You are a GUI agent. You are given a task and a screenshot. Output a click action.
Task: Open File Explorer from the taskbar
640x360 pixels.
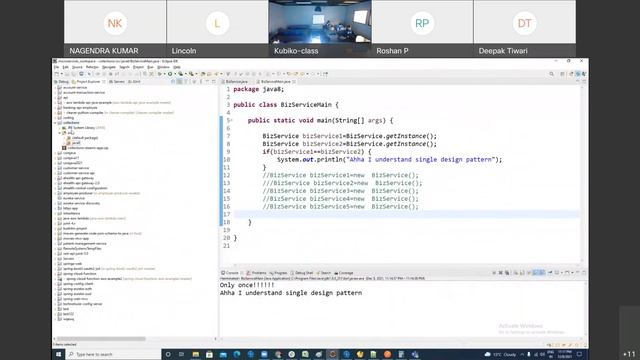coord(196,354)
